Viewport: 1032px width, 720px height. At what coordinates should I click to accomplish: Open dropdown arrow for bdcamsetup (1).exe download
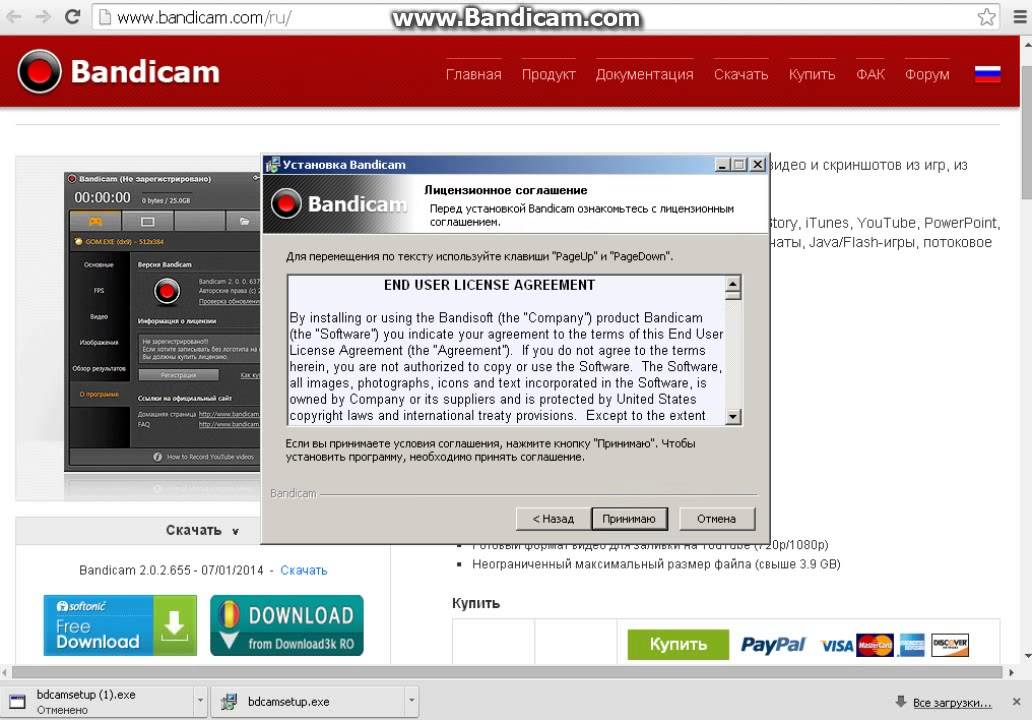200,702
